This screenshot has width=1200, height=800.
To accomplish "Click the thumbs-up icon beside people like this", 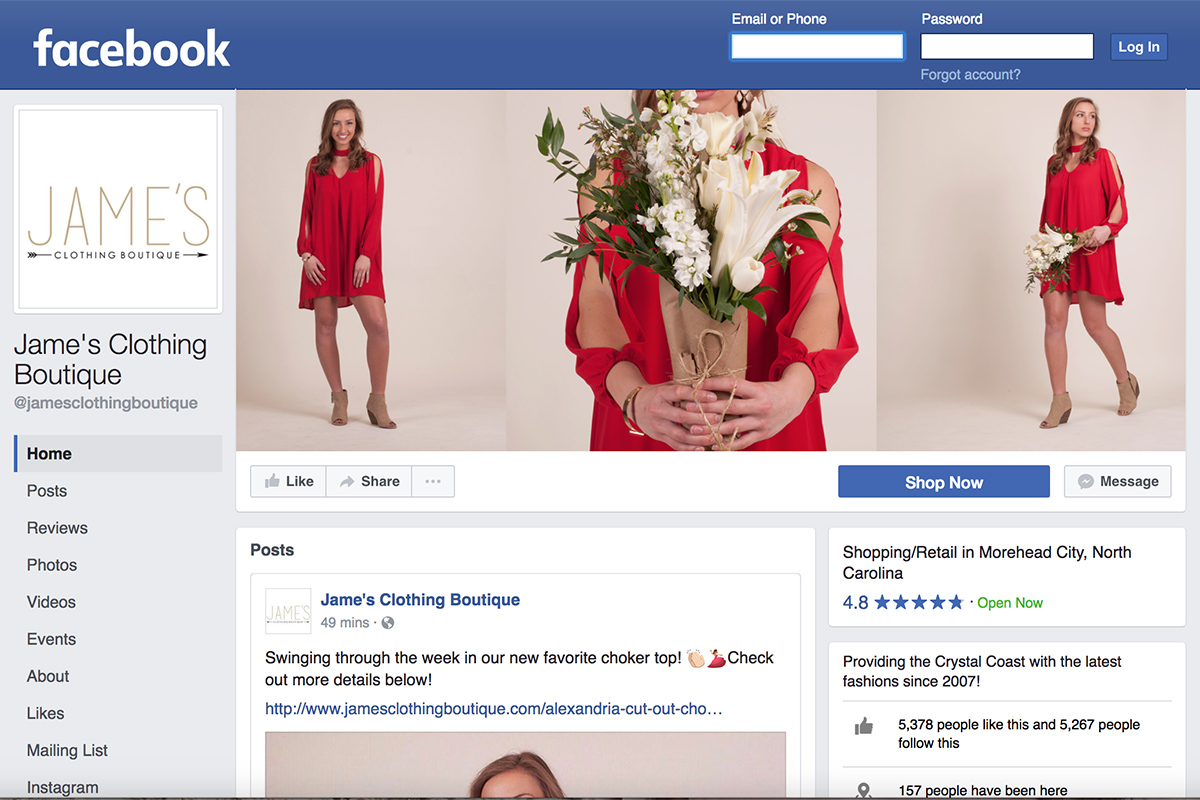I will coord(864,727).
